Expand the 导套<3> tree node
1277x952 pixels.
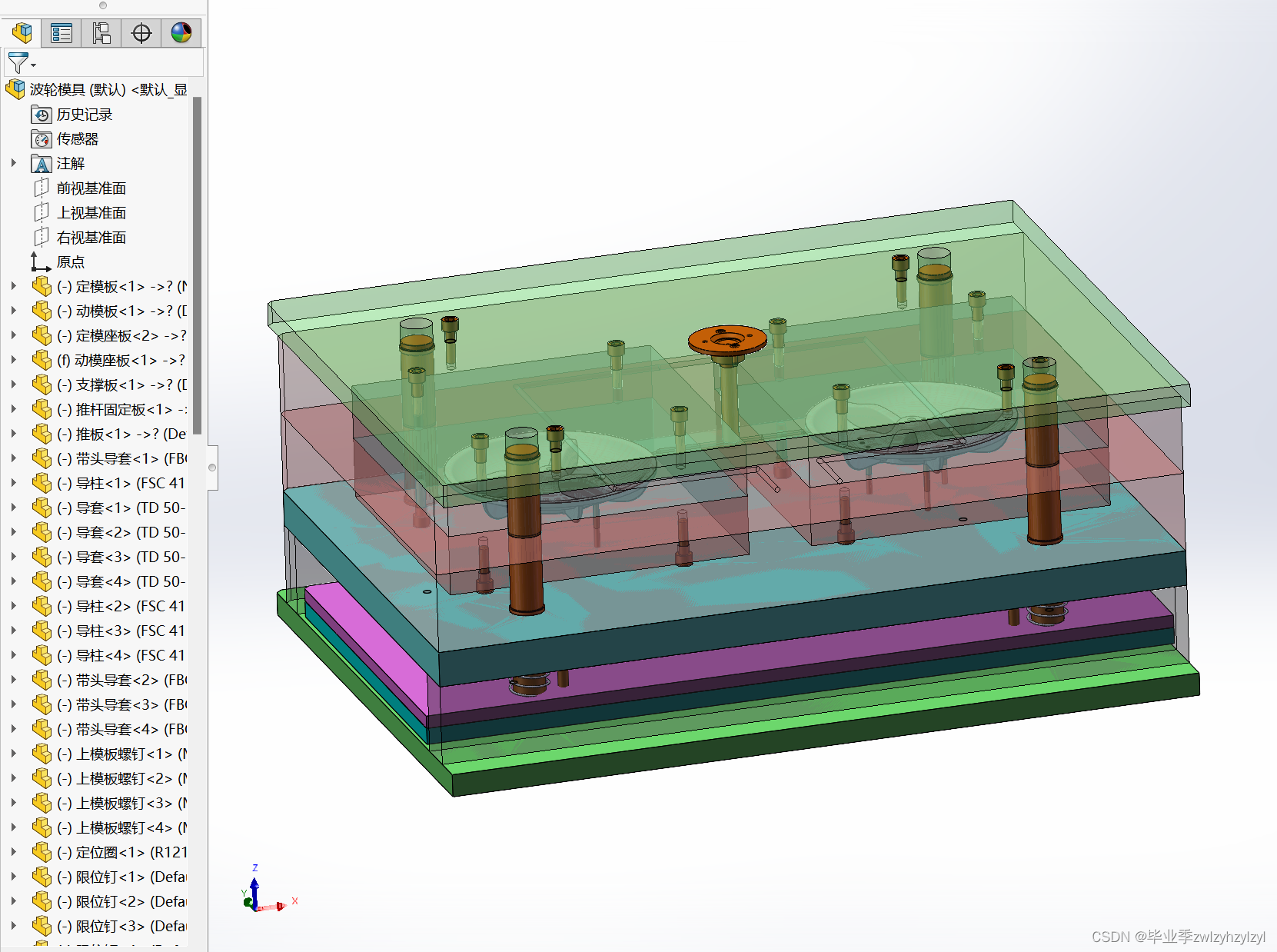click(x=13, y=557)
